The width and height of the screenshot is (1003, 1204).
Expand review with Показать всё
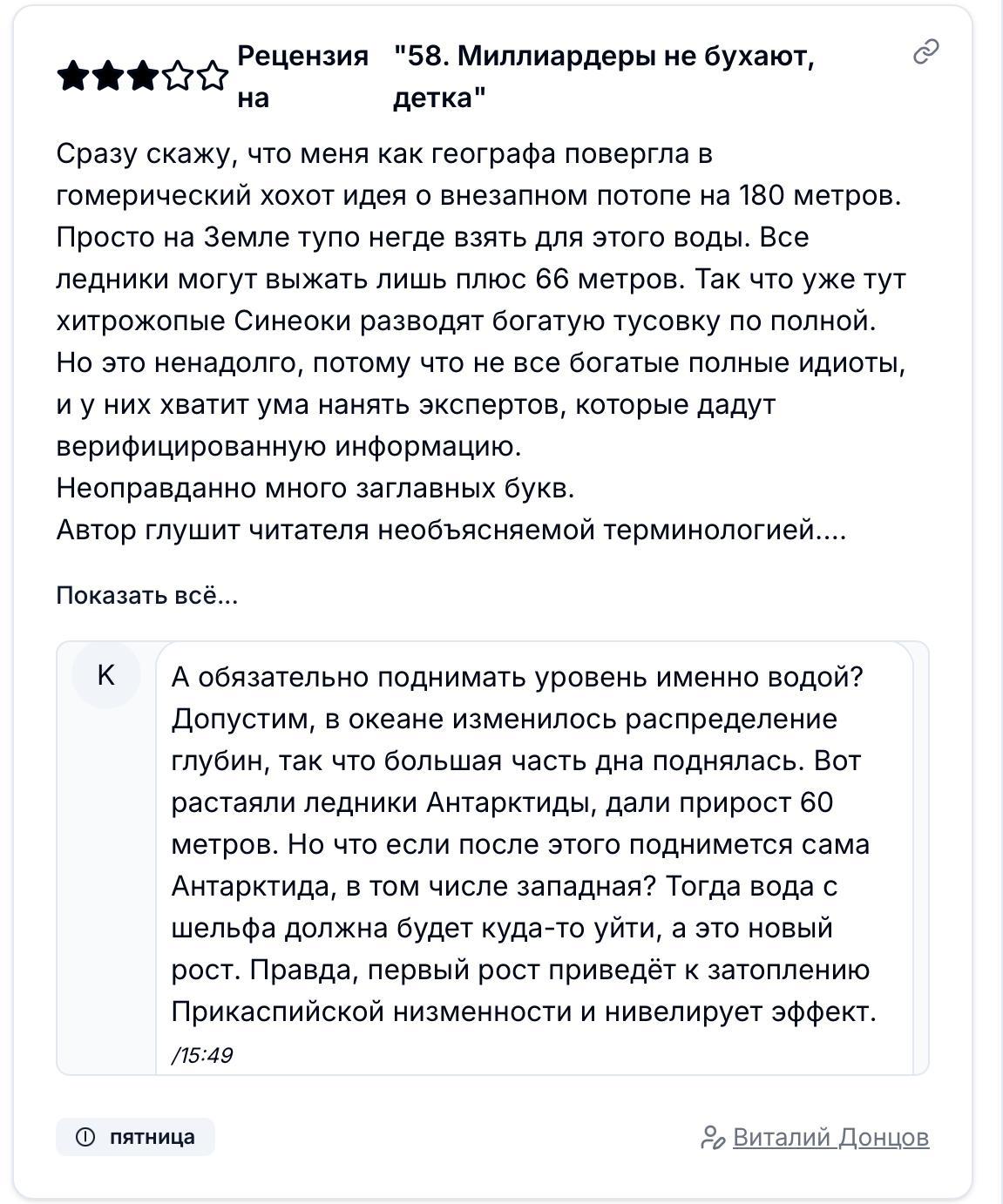point(146,595)
